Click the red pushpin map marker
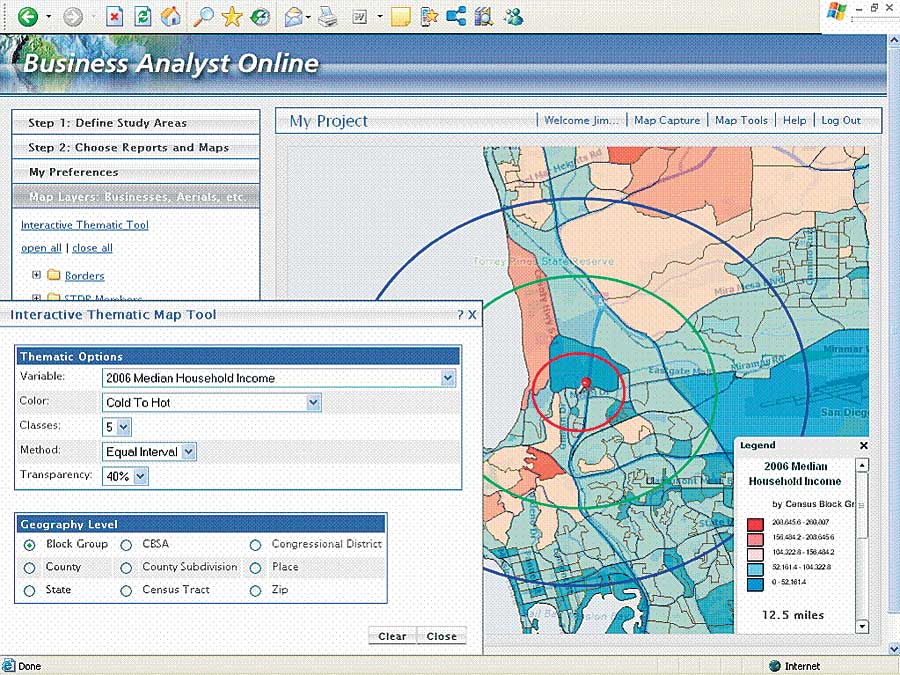Image resolution: width=900 pixels, height=675 pixels. pyautogui.click(x=586, y=383)
